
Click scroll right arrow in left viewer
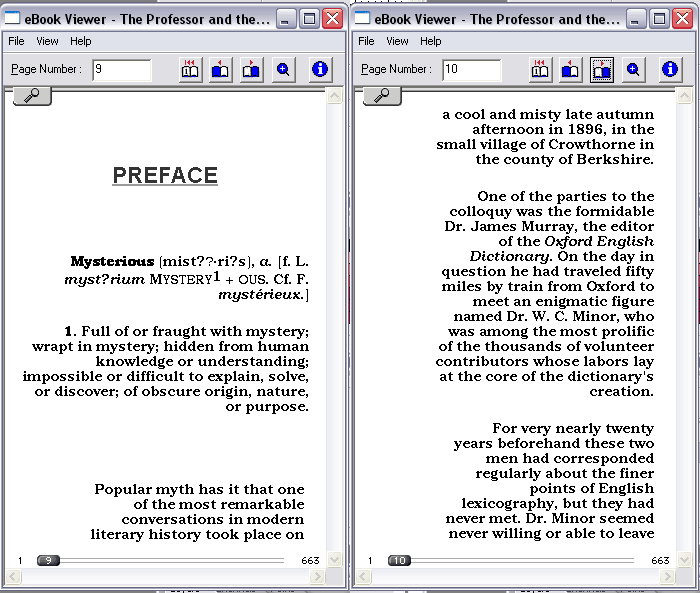click(317, 576)
